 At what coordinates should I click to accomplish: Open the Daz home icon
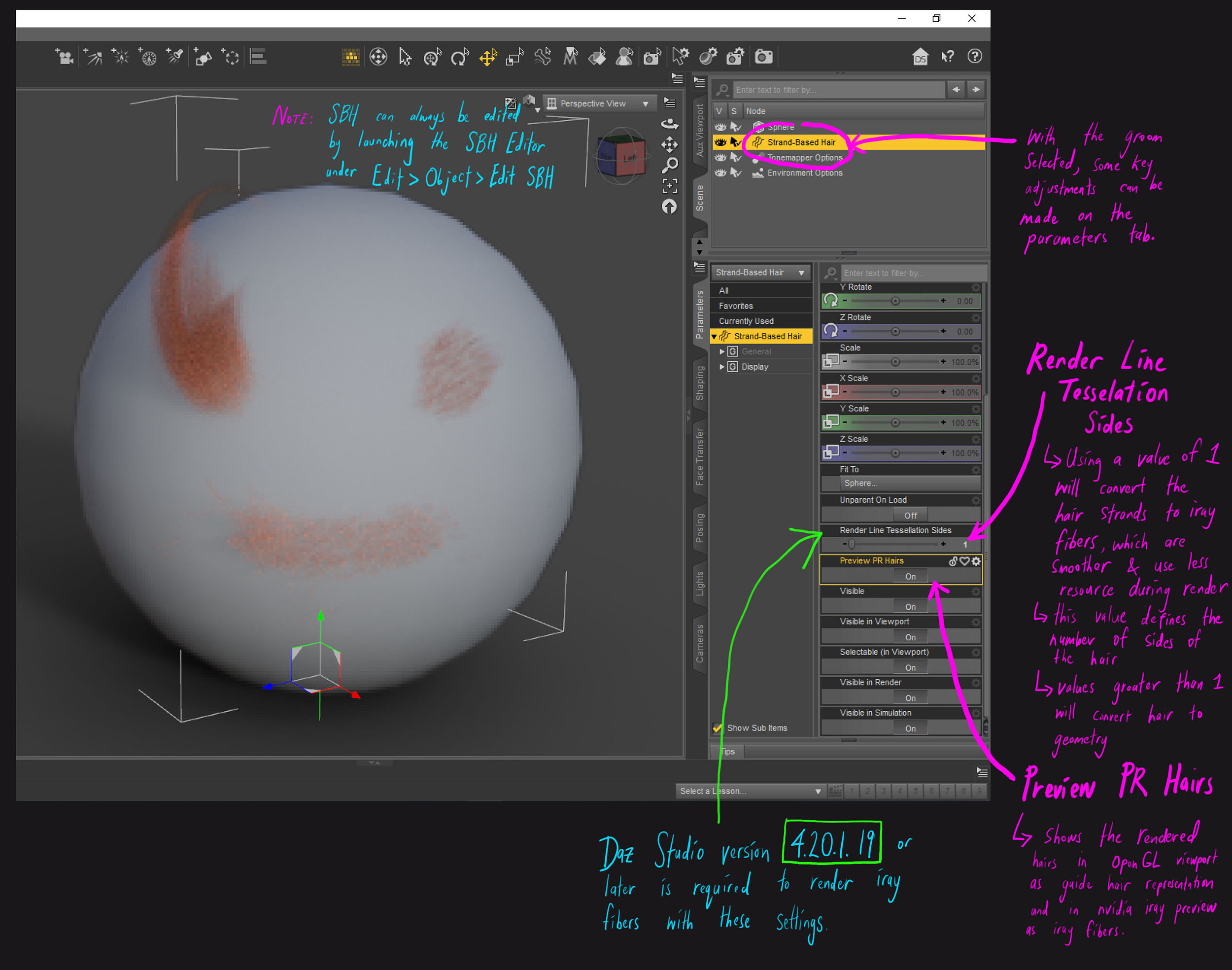pyautogui.click(x=920, y=57)
